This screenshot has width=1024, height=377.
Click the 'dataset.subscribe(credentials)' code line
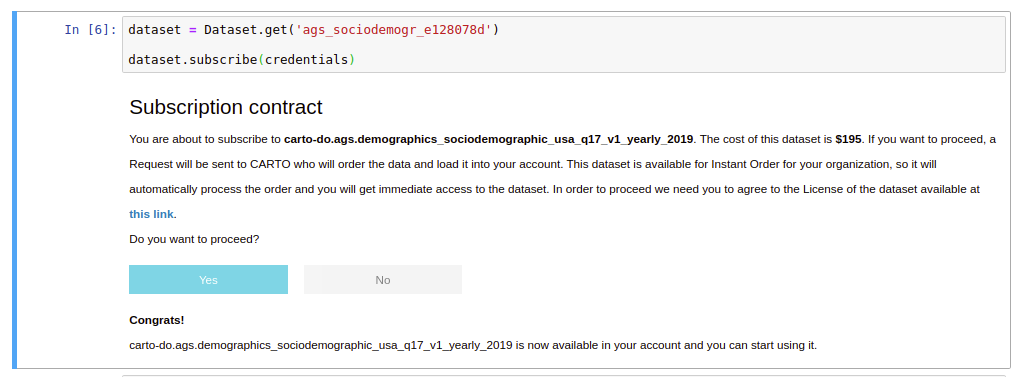242,59
